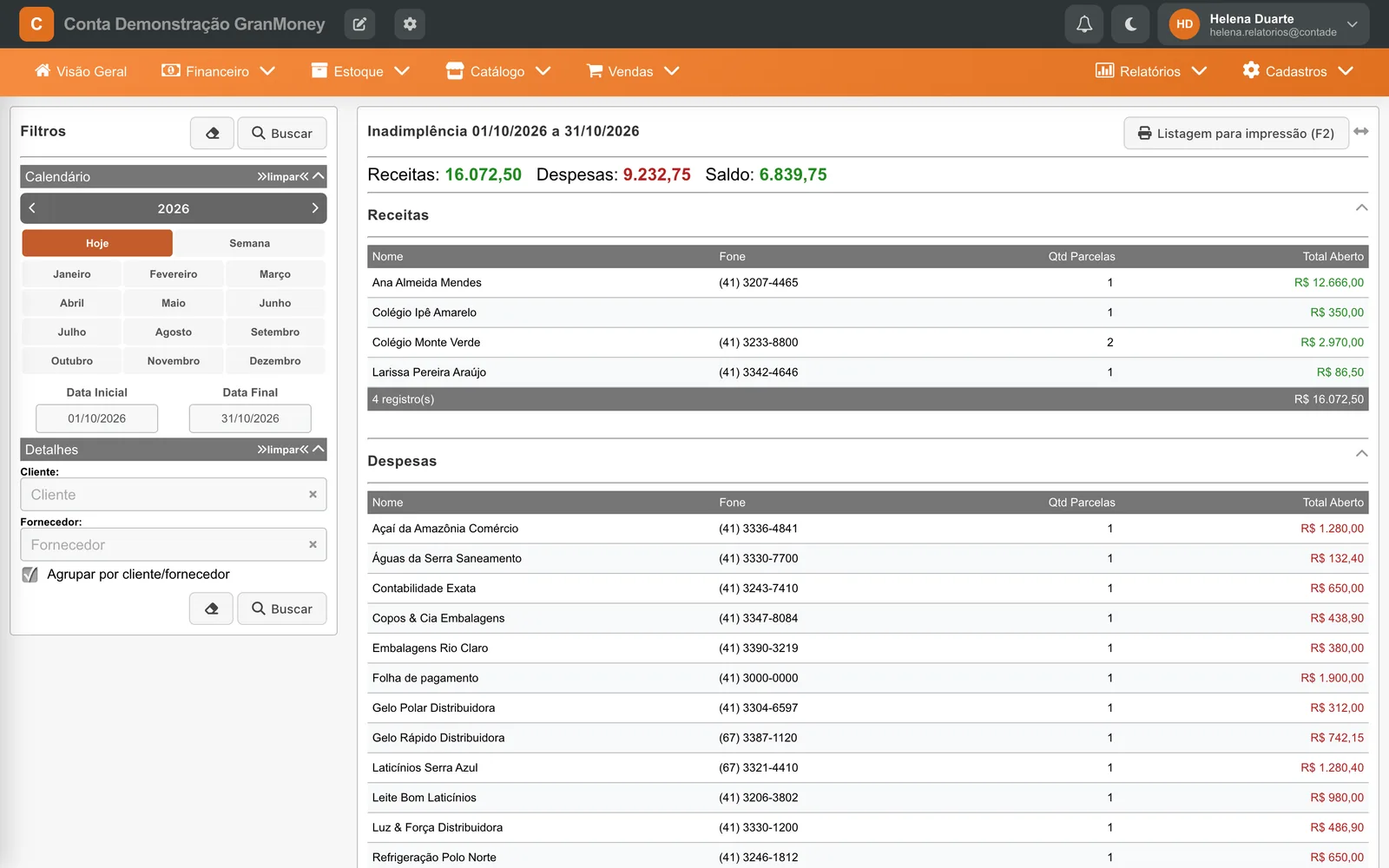Click the top Buscar button
1389x868 pixels.
pos(282,133)
